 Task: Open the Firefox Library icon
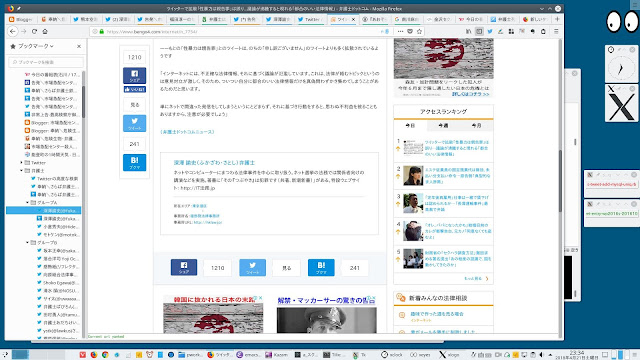(x=469, y=31)
